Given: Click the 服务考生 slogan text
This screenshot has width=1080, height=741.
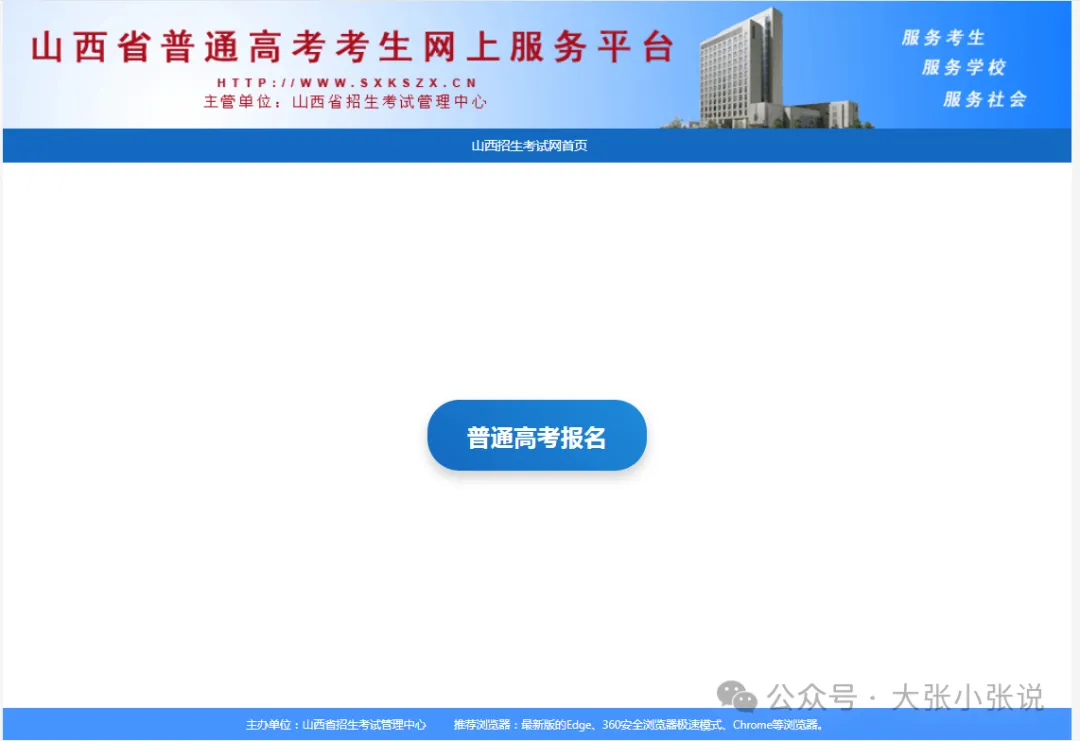Looking at the screenshot, I should [x=943, y=38].
